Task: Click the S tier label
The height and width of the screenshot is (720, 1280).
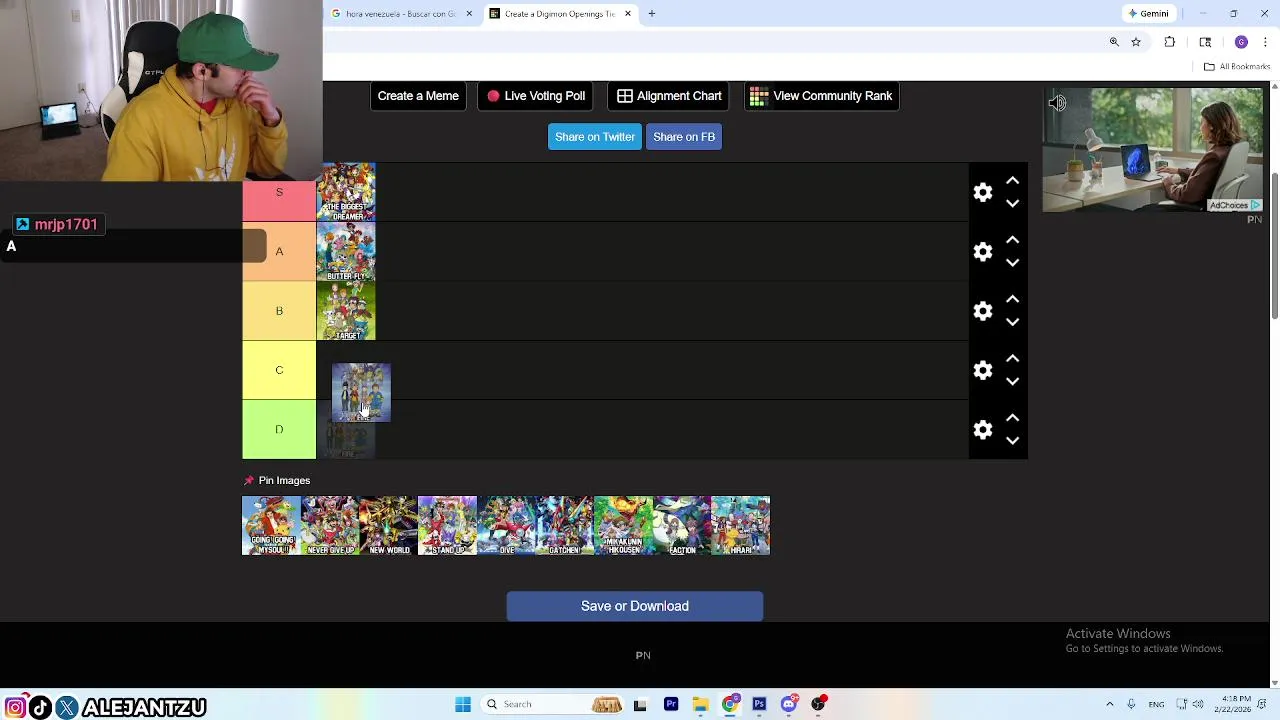Action: click(279, 192)
